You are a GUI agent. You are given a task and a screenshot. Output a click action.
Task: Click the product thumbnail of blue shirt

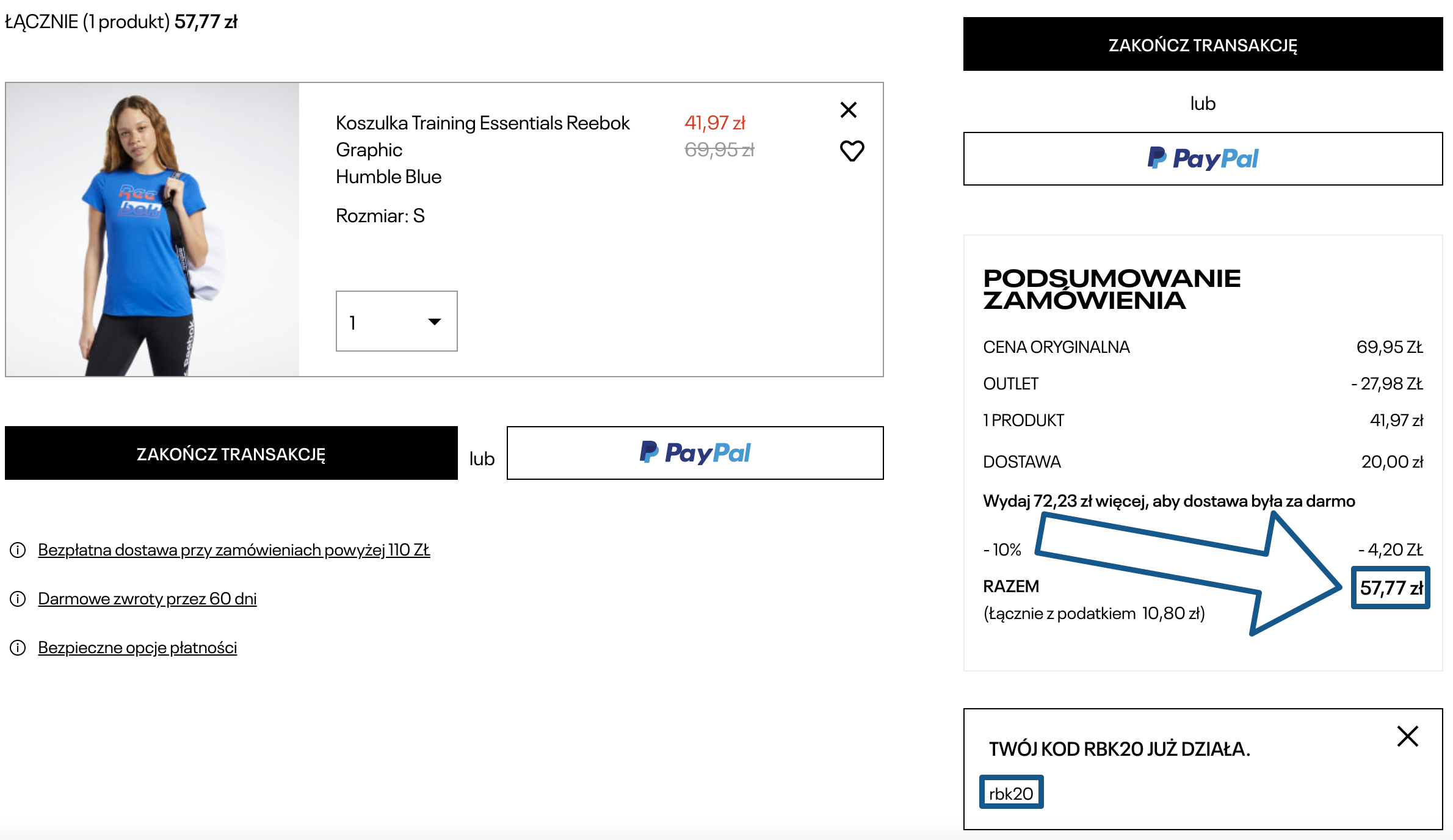(x=152, y=230)
